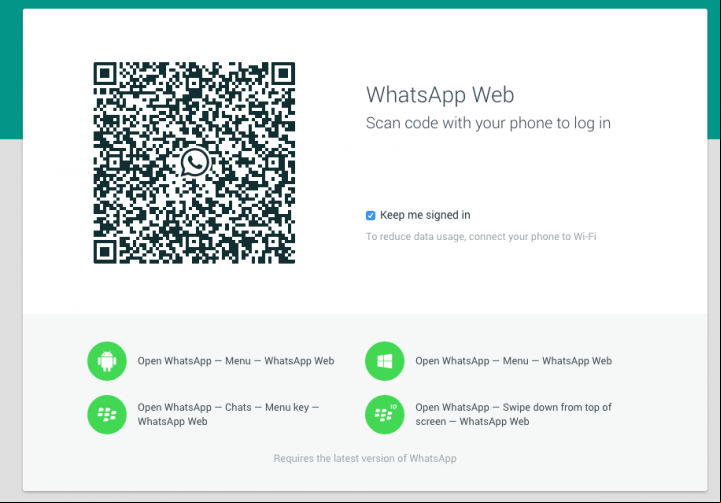Click 'Requires the latest version of WhatsApp' text
Screen dimensions: 721x503
point(365,458)
